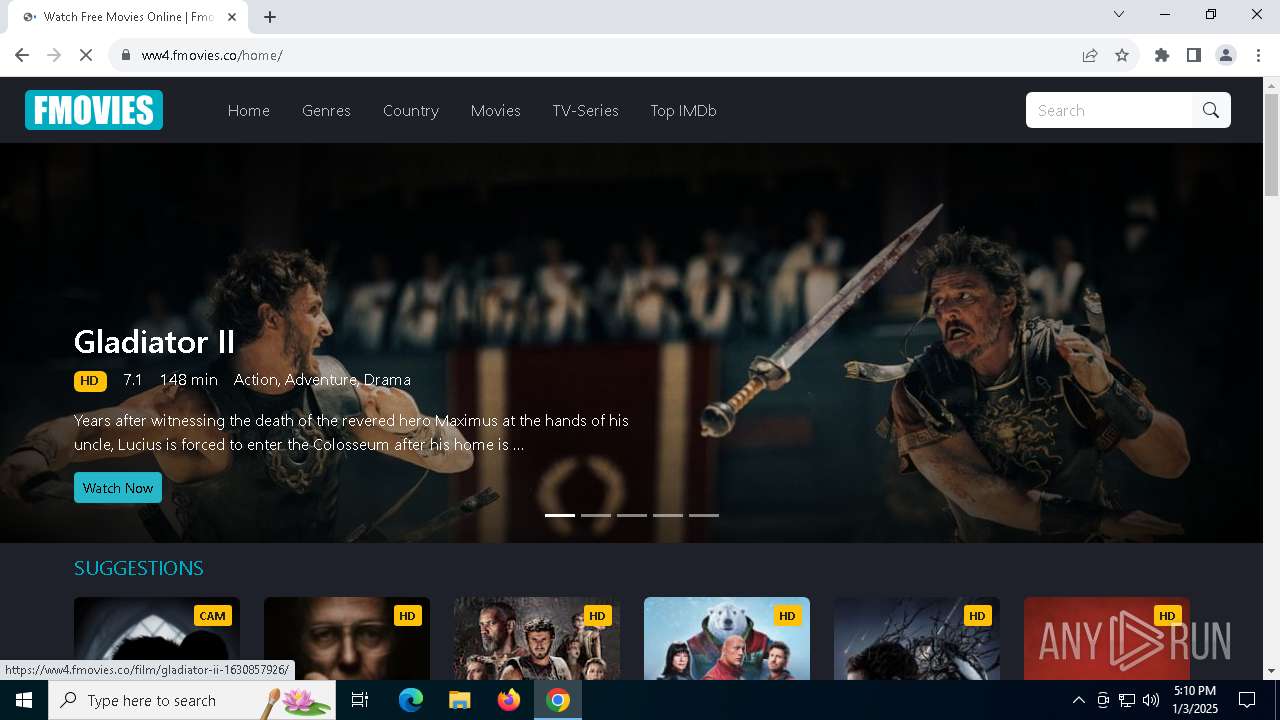
Task: Click the Watch Now button
Action: tap(118, 488)
